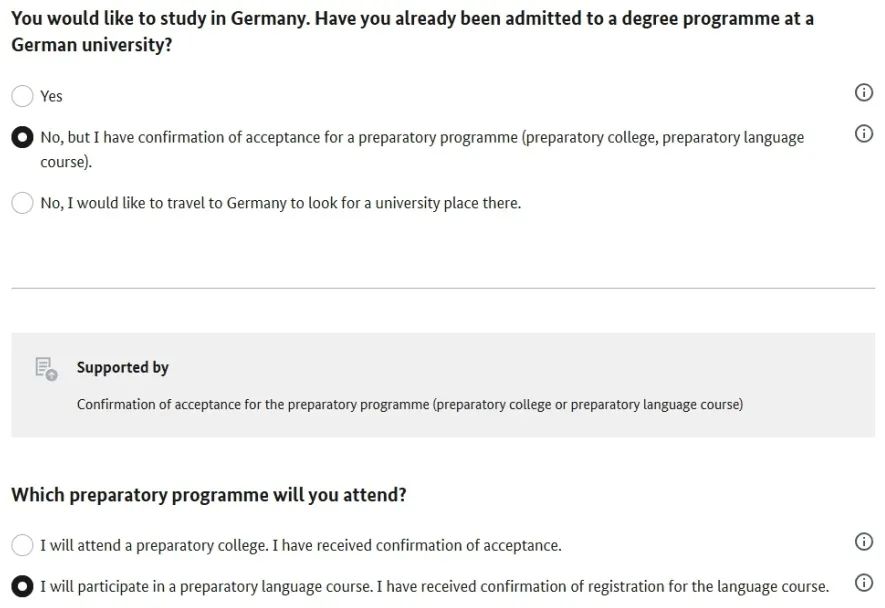Click the 'Yes' label text
Viewport: 885px width, 608px height.
(x=51, y=97)
